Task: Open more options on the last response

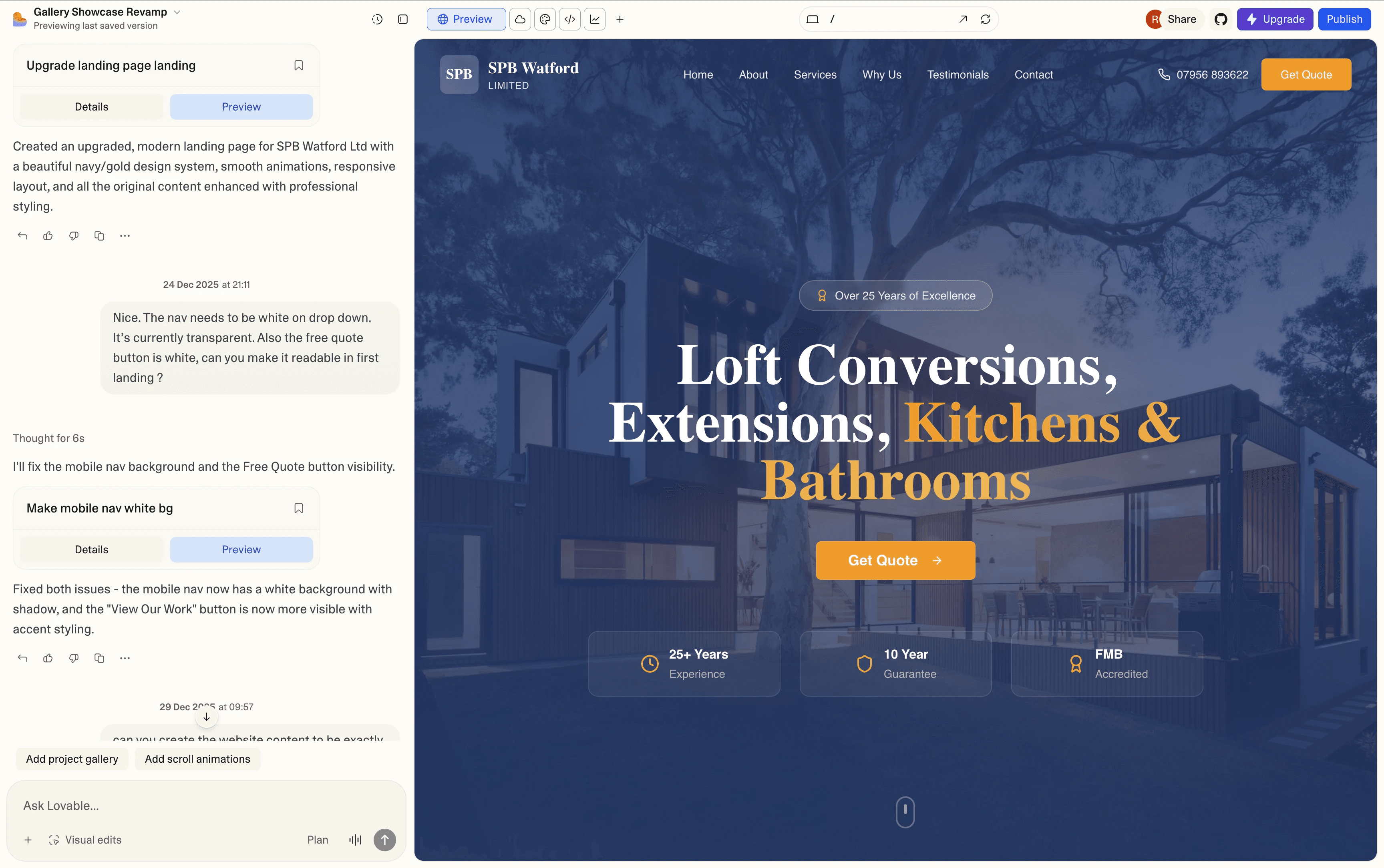Action: pyautogui.click(x=125, y=659)
